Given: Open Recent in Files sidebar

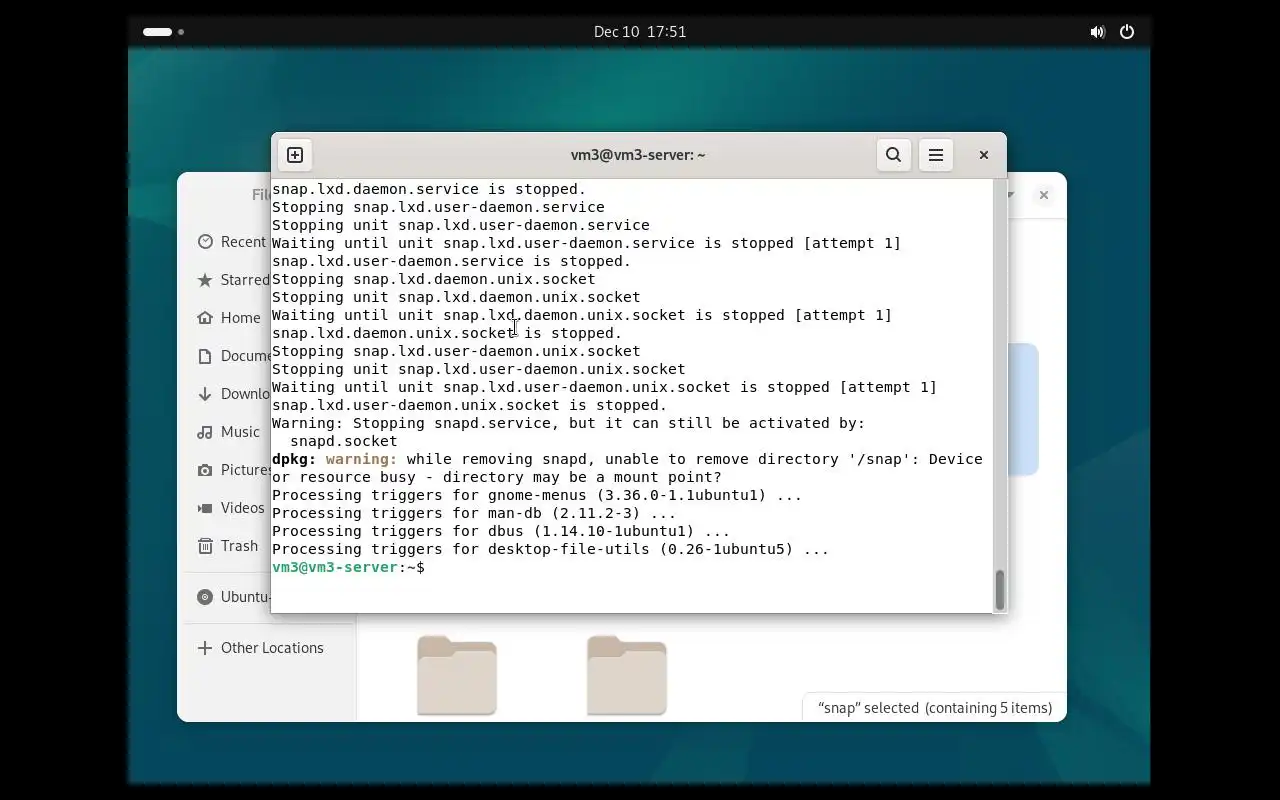Looking at the screenshot, I should pos(232,242).
